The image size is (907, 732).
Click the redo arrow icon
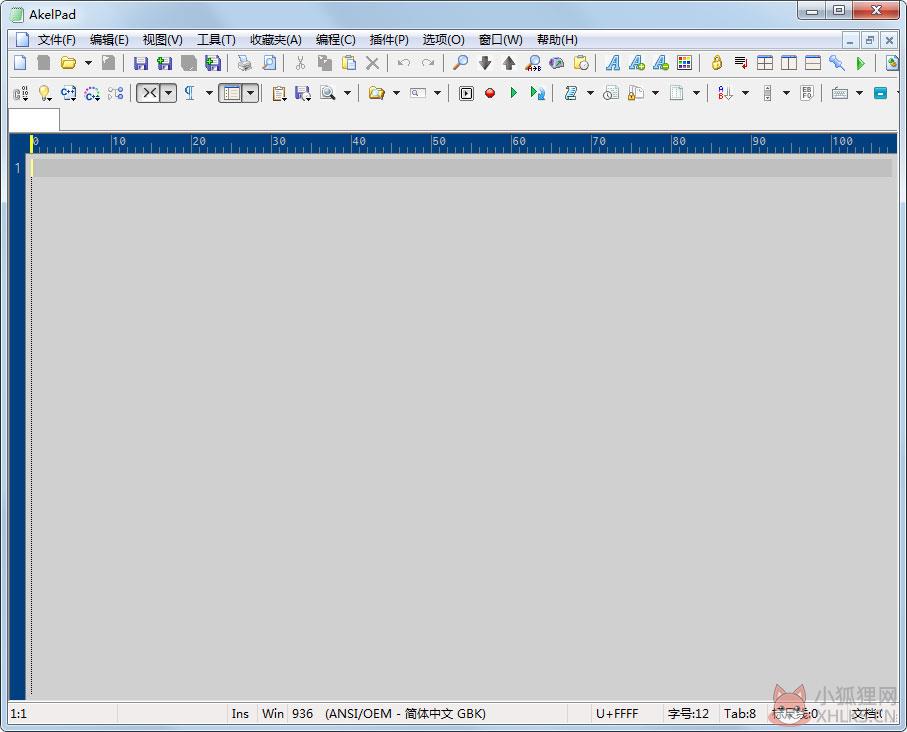point(428,62)
